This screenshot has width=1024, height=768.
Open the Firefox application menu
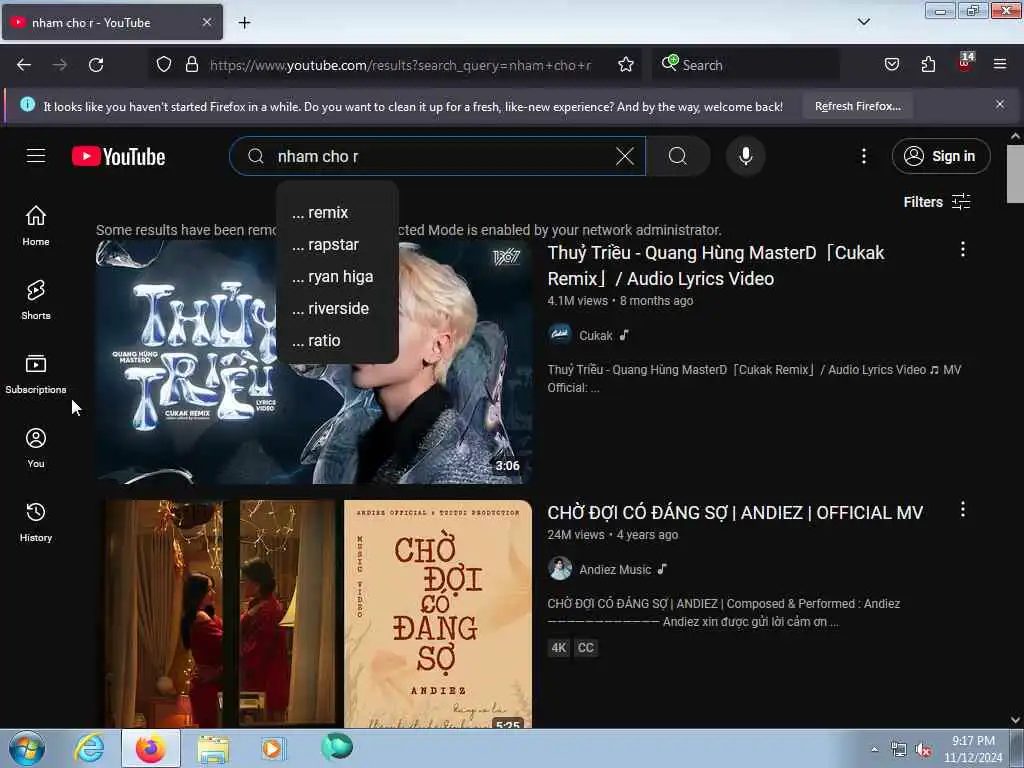(x=1000, y=64)
